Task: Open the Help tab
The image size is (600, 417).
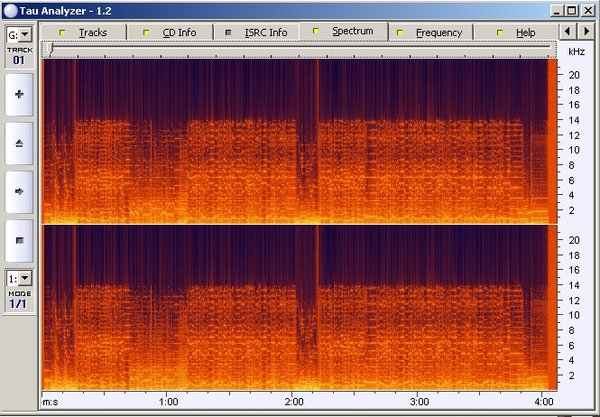Action: (x=516, y=33)
